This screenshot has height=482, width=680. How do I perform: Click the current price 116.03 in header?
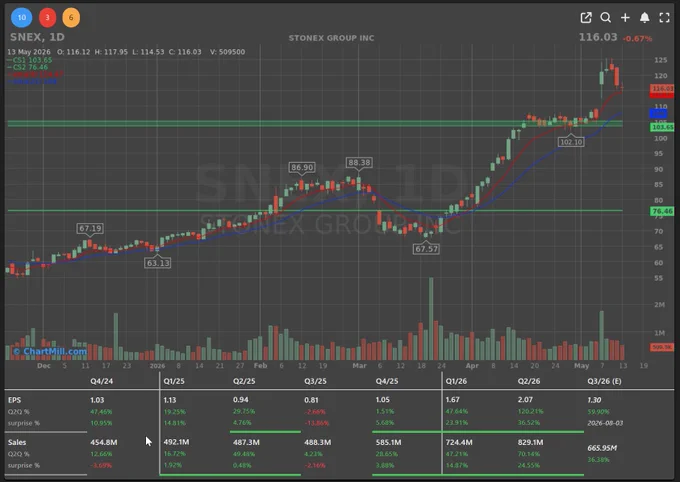(x=598, y=37)
